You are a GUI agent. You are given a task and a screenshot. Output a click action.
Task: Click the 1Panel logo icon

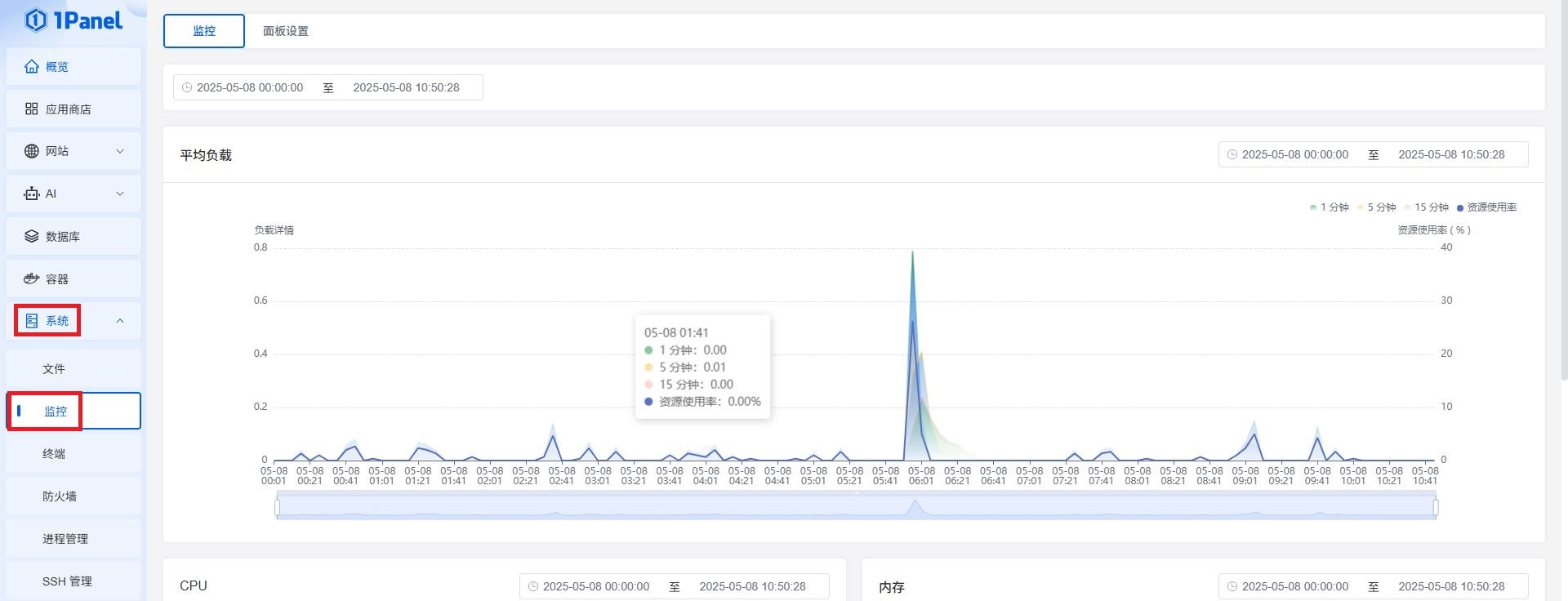(35, 20)
